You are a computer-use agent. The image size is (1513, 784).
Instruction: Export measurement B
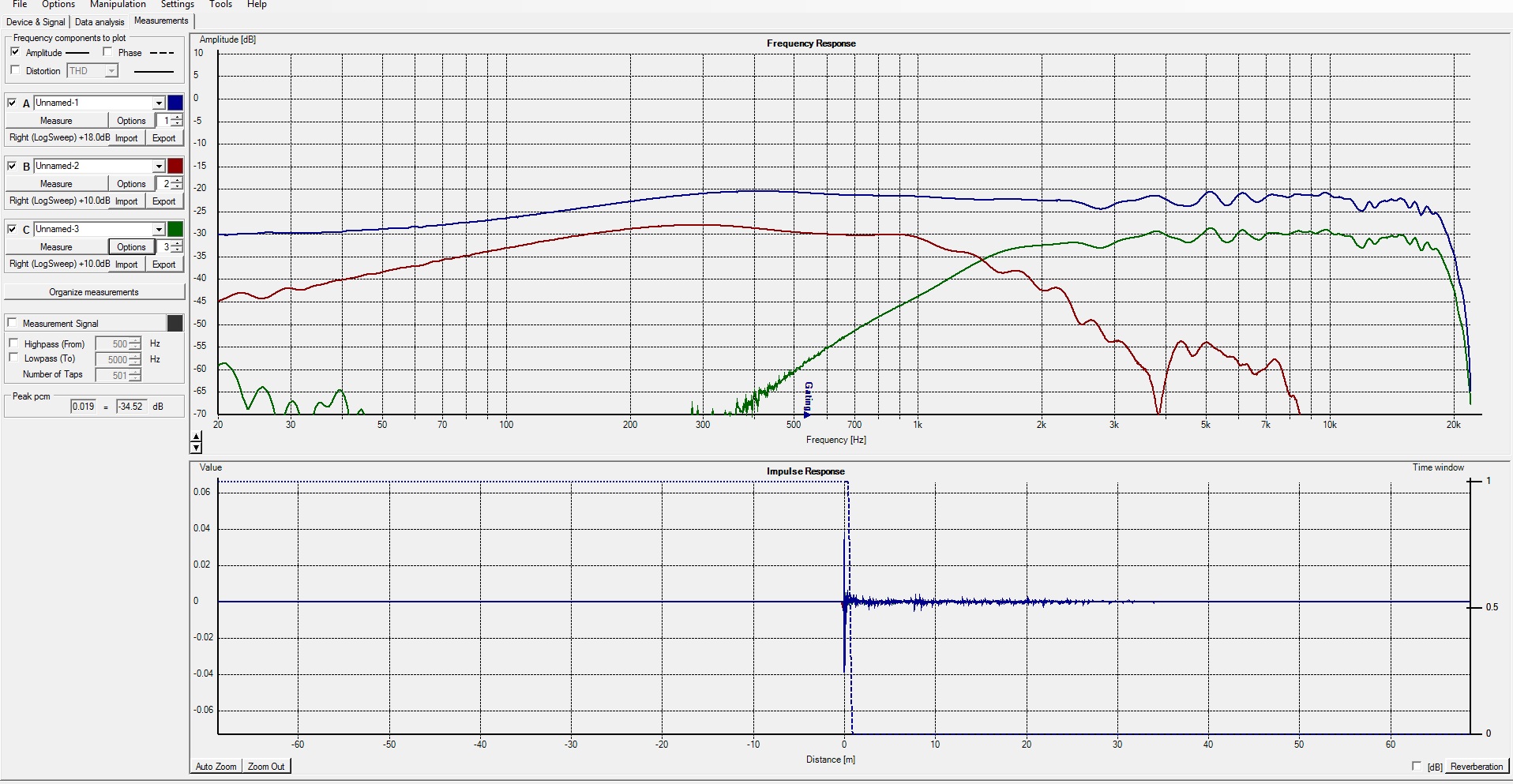click(x=164, y=201)
